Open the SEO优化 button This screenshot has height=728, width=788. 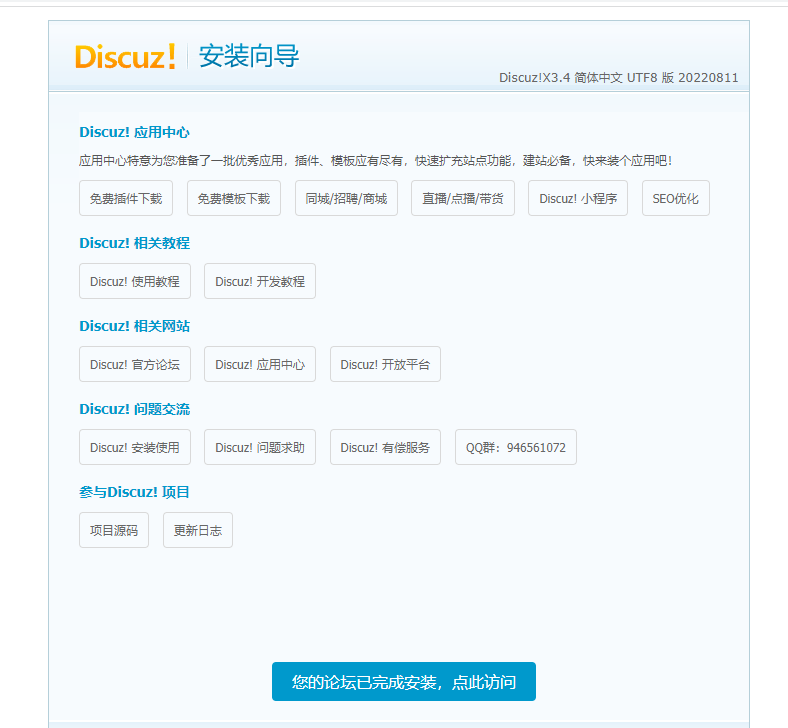tap(676, 198)
